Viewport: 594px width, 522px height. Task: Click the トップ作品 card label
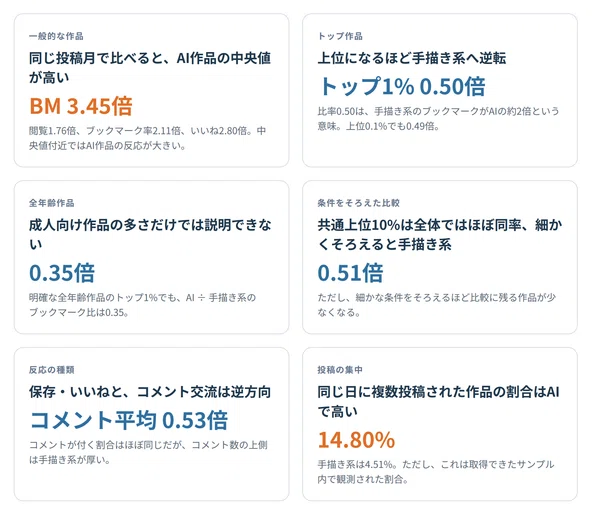coord(340,36)
